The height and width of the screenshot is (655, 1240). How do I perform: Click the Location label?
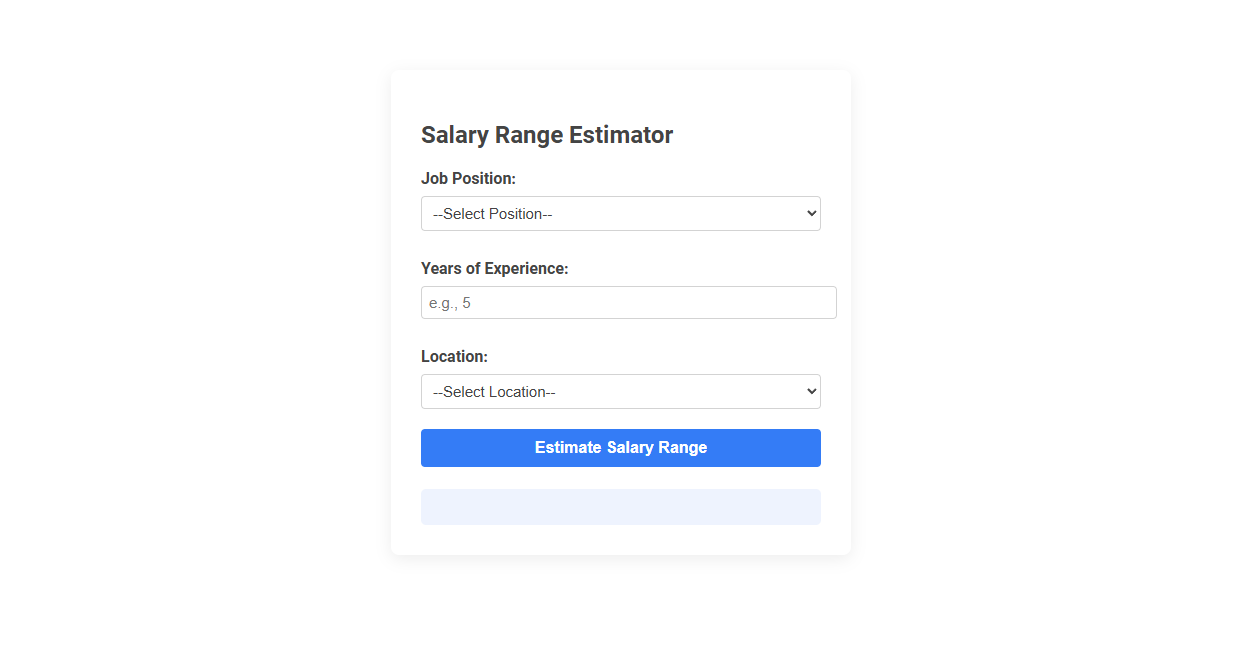pos(454,356)
